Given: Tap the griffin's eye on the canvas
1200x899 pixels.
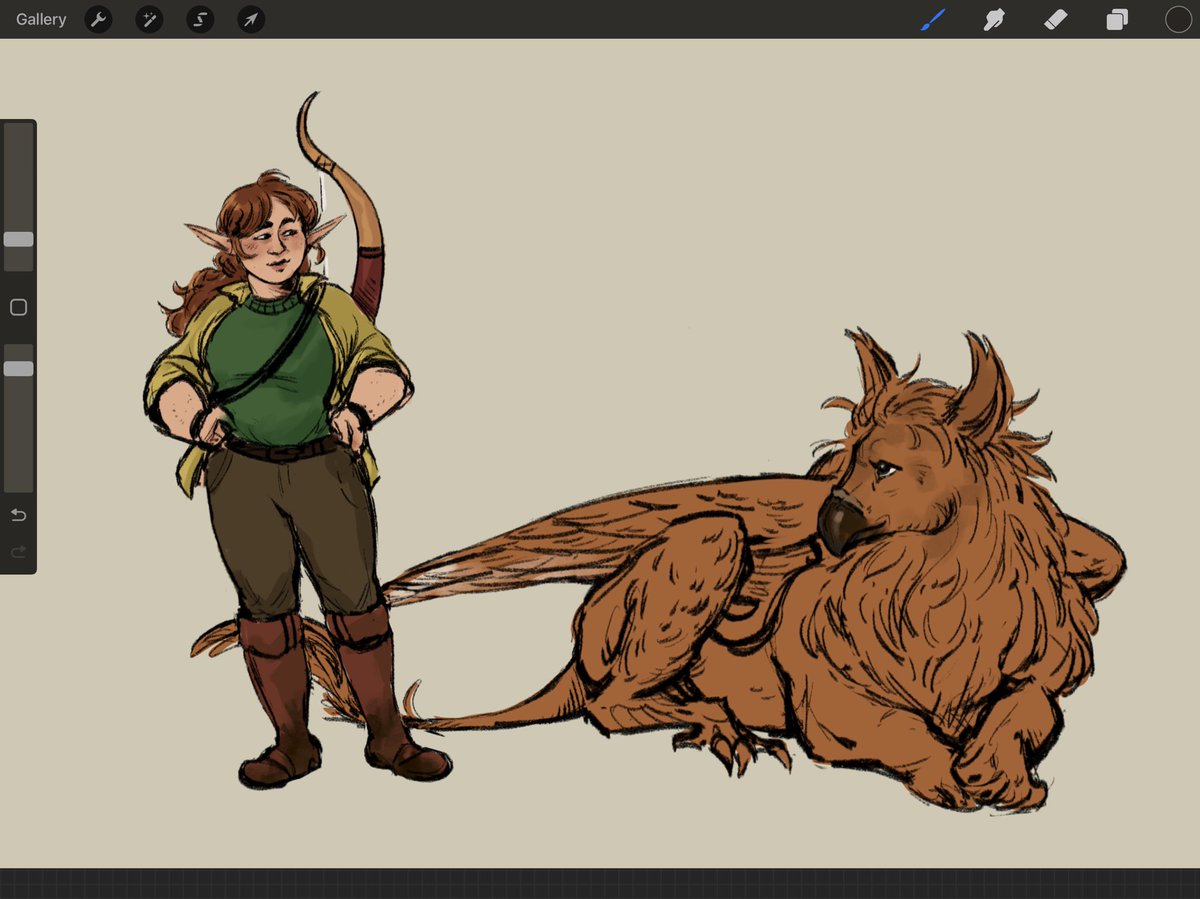Looking at the screenshot, I should tap(884, 467).
